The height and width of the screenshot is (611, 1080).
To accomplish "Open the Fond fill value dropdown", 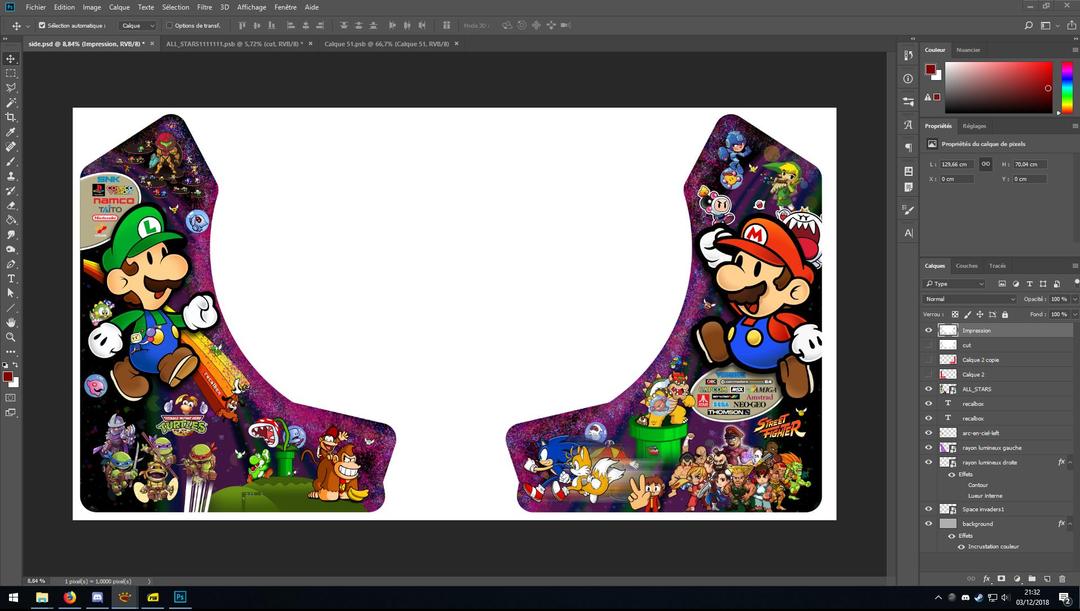I will pos(1073,314).
